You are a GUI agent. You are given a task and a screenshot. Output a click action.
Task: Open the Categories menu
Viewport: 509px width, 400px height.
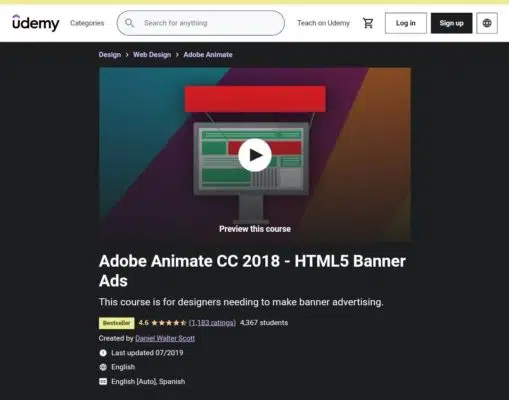click(x=87, y=23)
